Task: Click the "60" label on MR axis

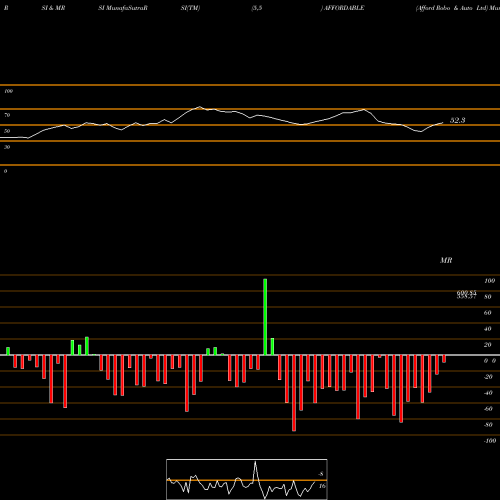Action: 487,313
